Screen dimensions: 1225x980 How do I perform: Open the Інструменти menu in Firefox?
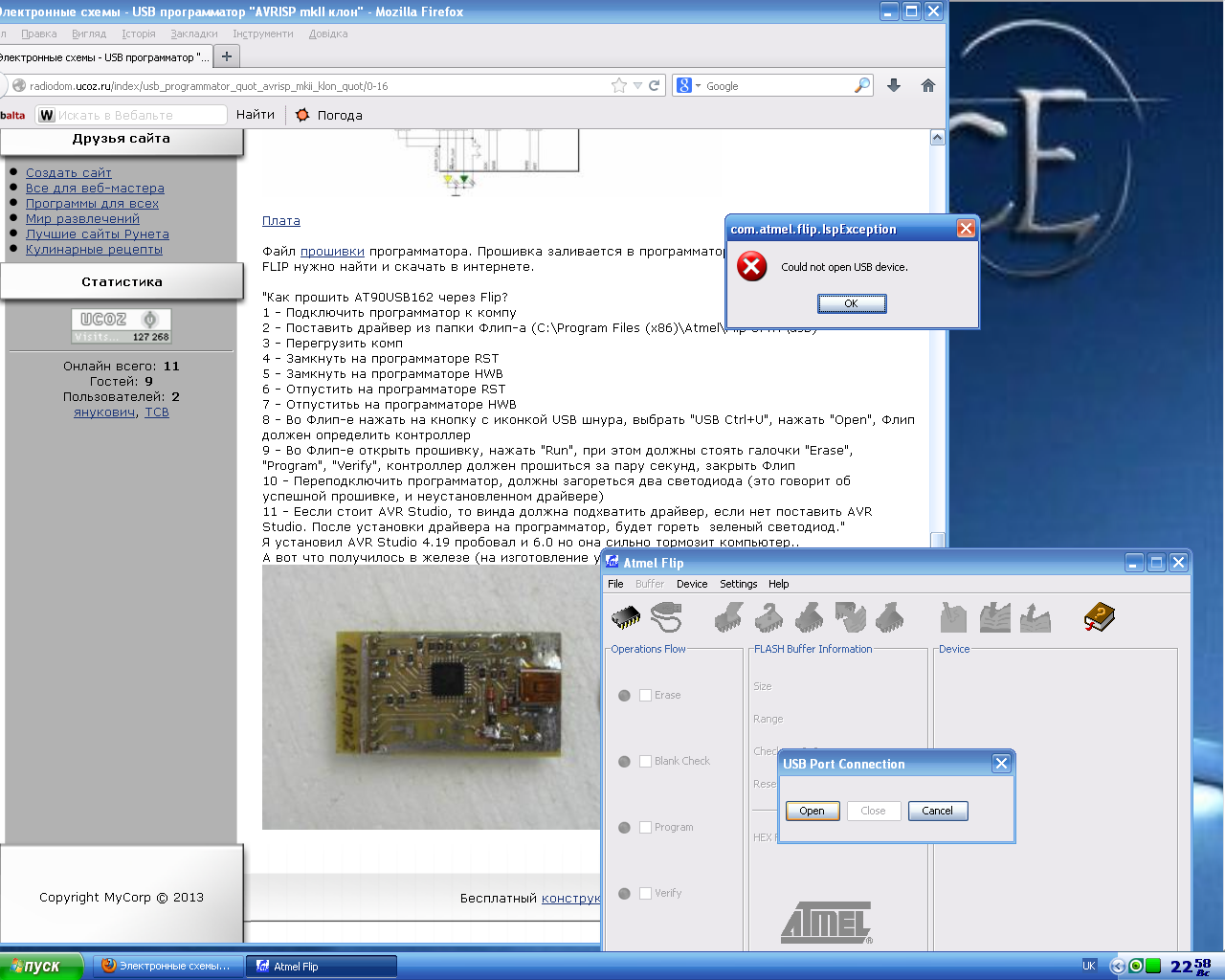click(263, 33)
